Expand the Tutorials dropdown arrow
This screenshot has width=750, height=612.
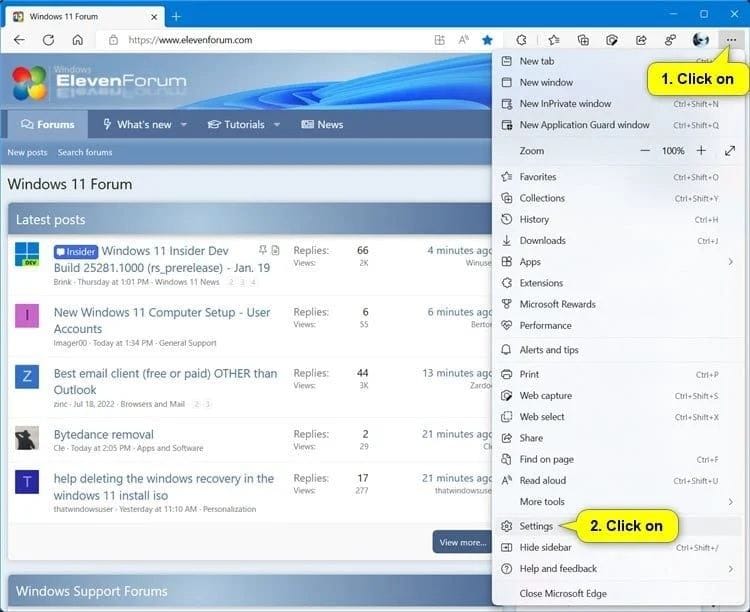click(277, 124)
